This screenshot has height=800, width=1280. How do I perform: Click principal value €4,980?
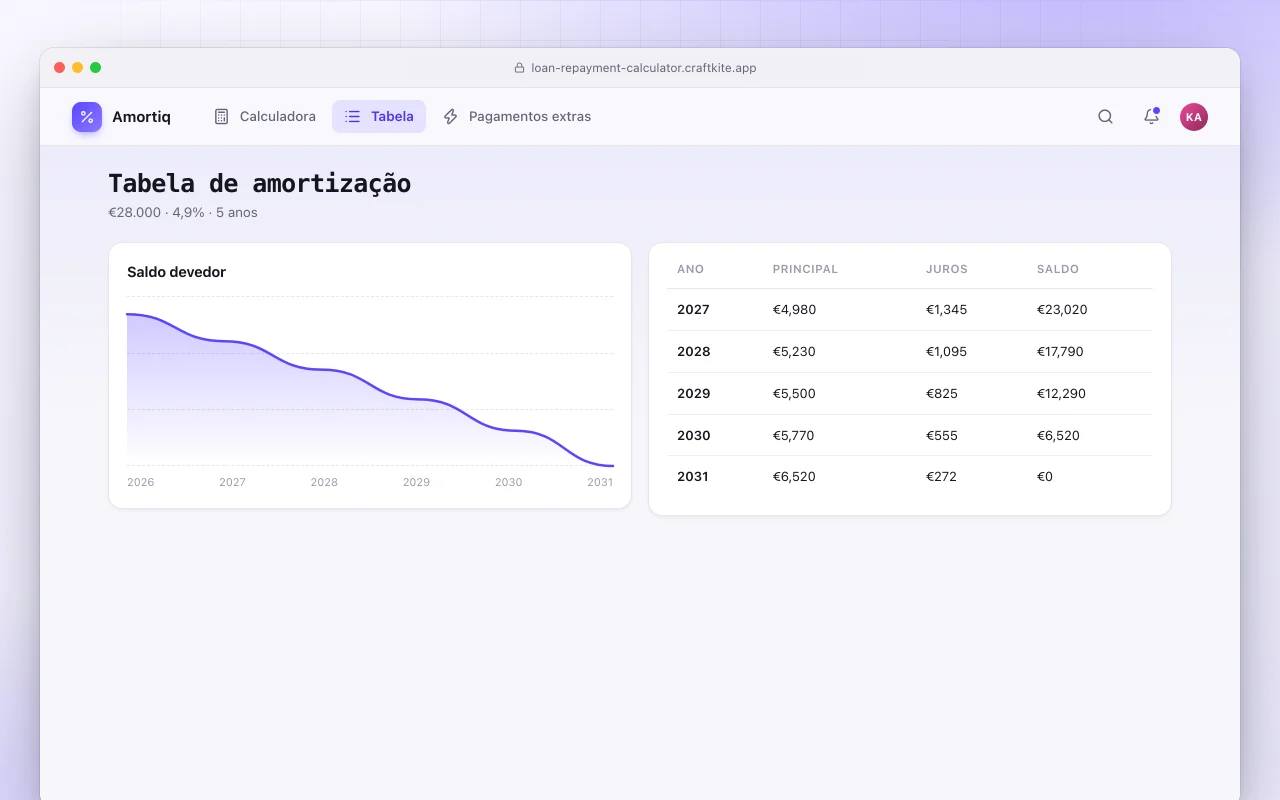coord(794,310)
